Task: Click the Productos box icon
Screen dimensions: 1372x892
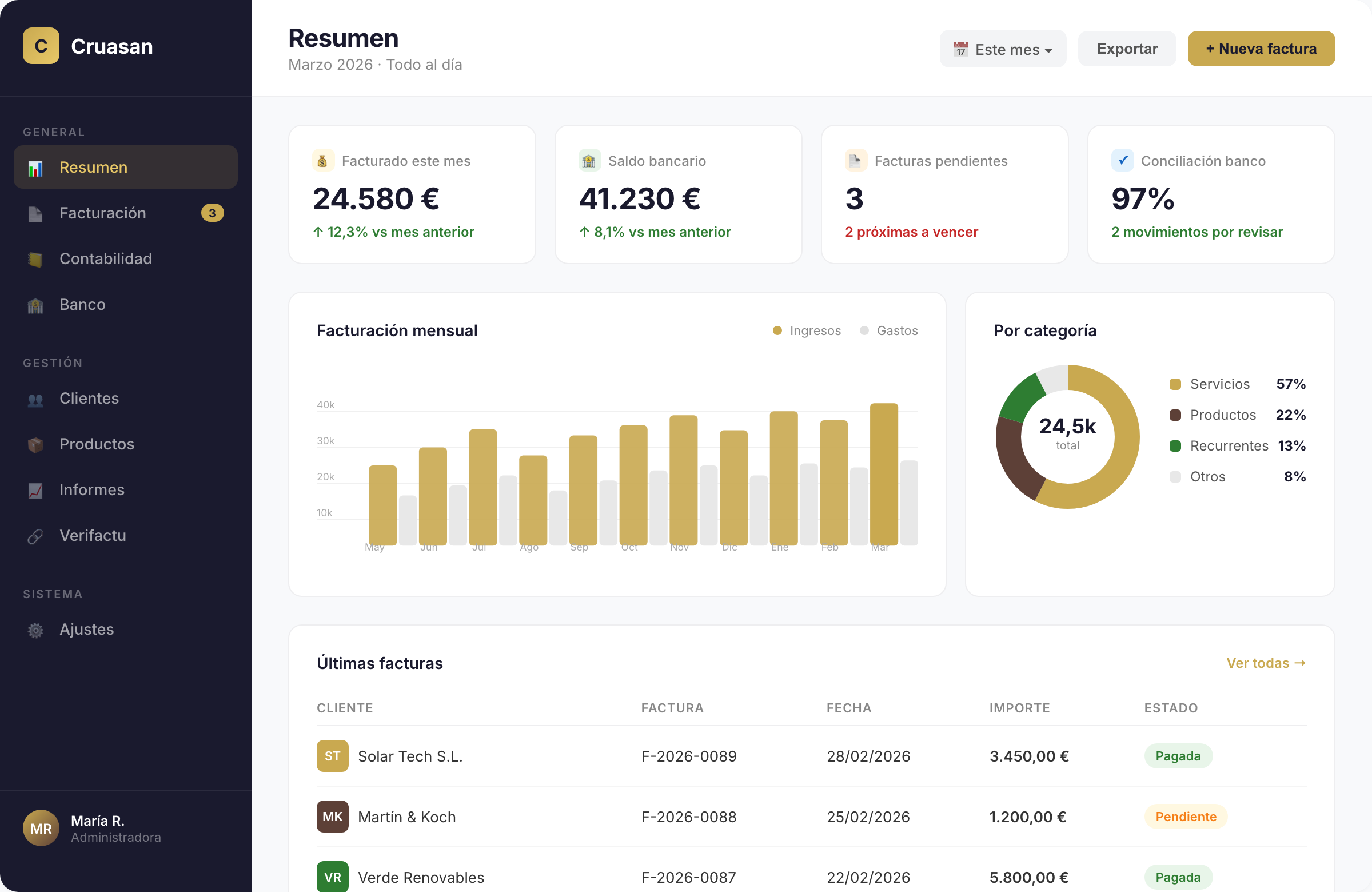Action: coord(36,444)
